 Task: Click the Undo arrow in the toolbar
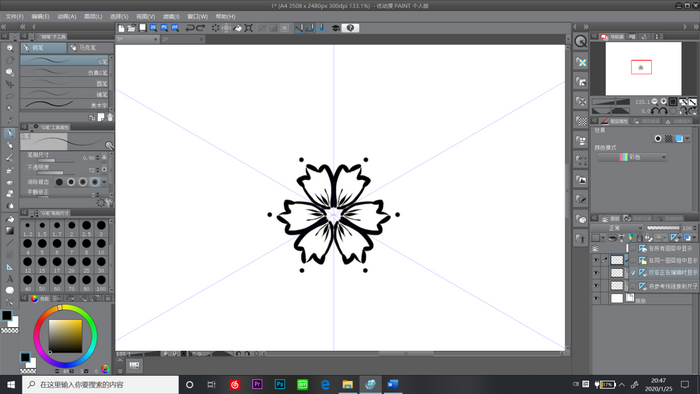(190, 28)
